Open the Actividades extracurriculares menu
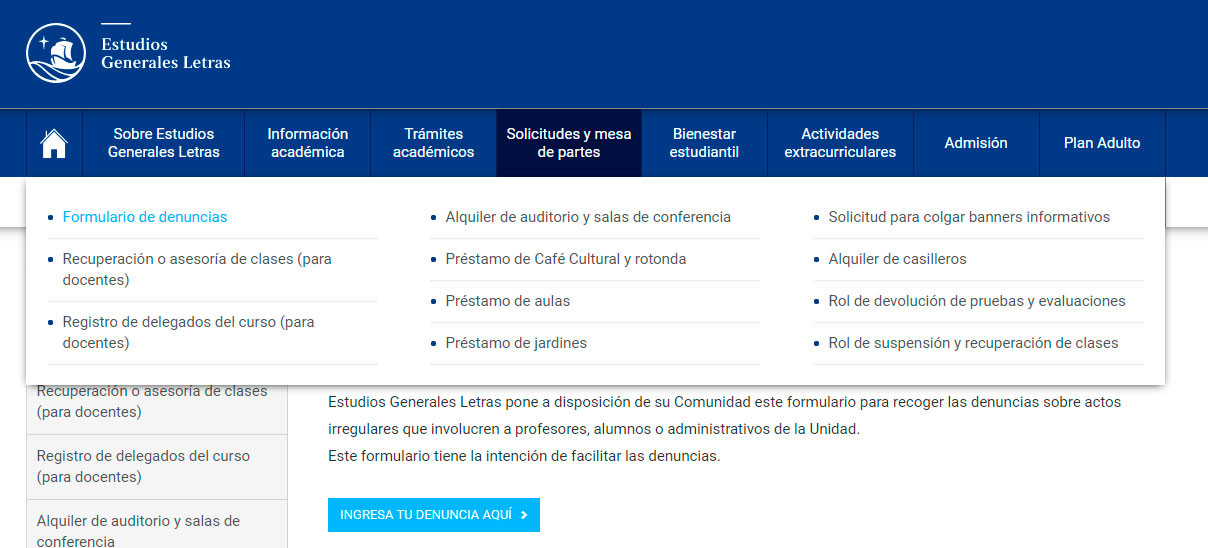The height and width of the screenshot is (548, 1208). (840, 143)
